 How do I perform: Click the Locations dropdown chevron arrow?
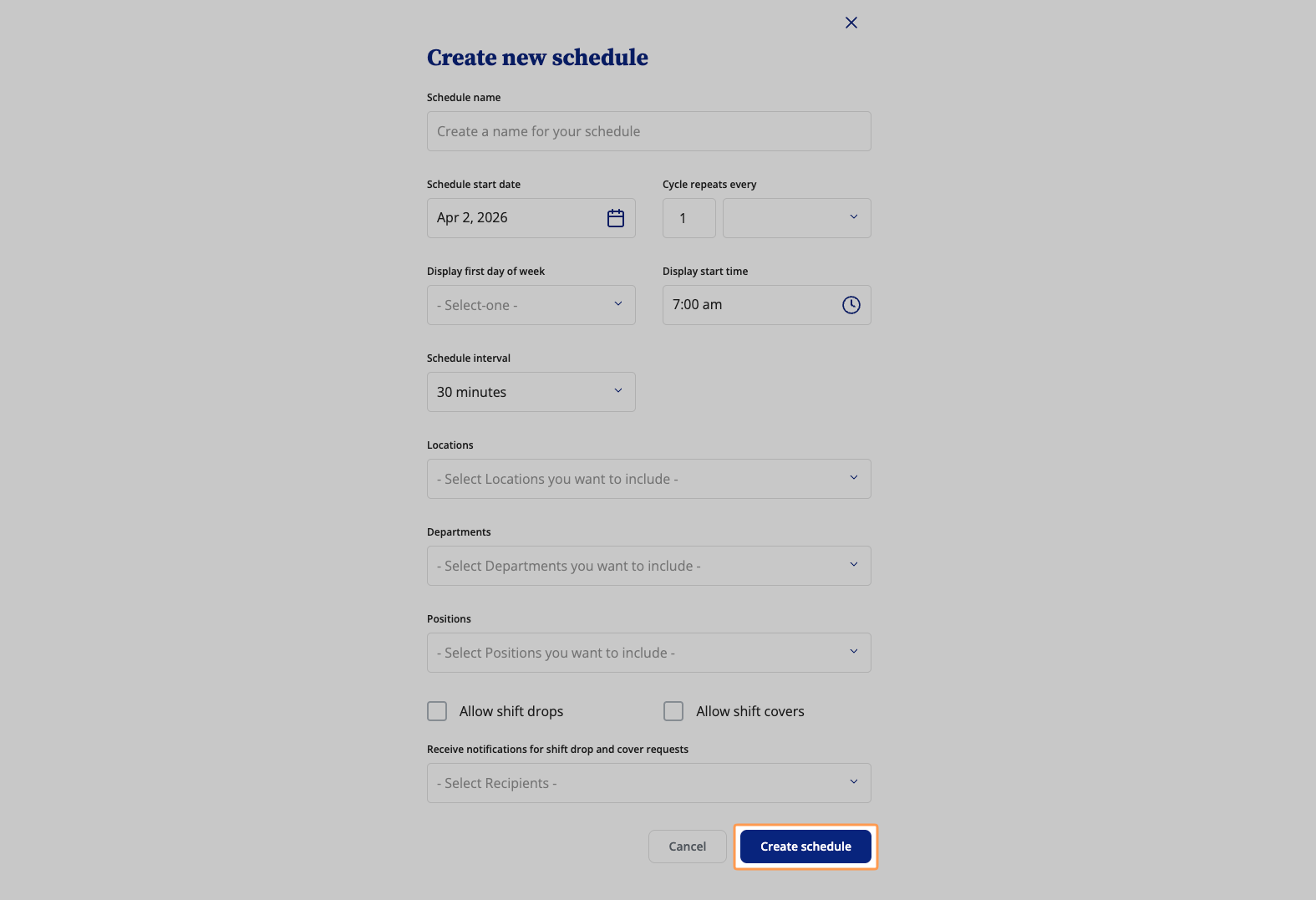coord(854,478)
